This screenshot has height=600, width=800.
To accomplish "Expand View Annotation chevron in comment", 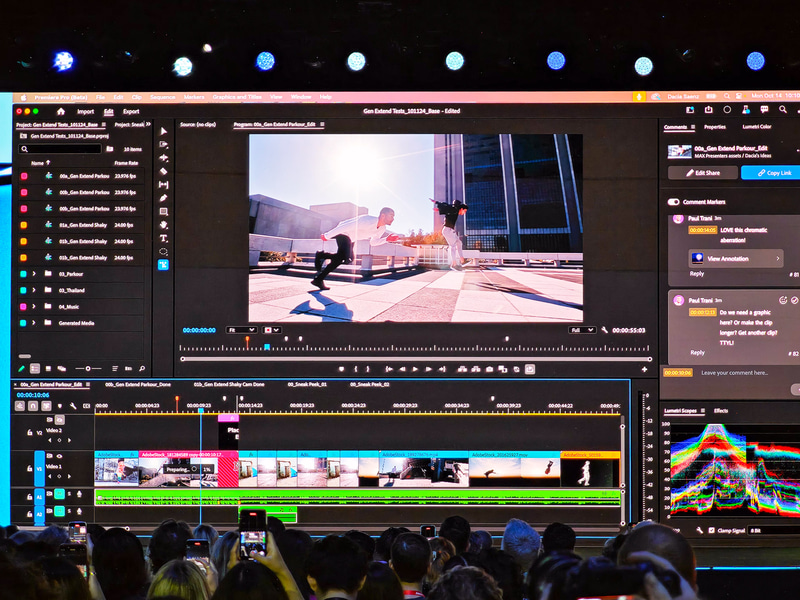I will [x=778, y=258].
